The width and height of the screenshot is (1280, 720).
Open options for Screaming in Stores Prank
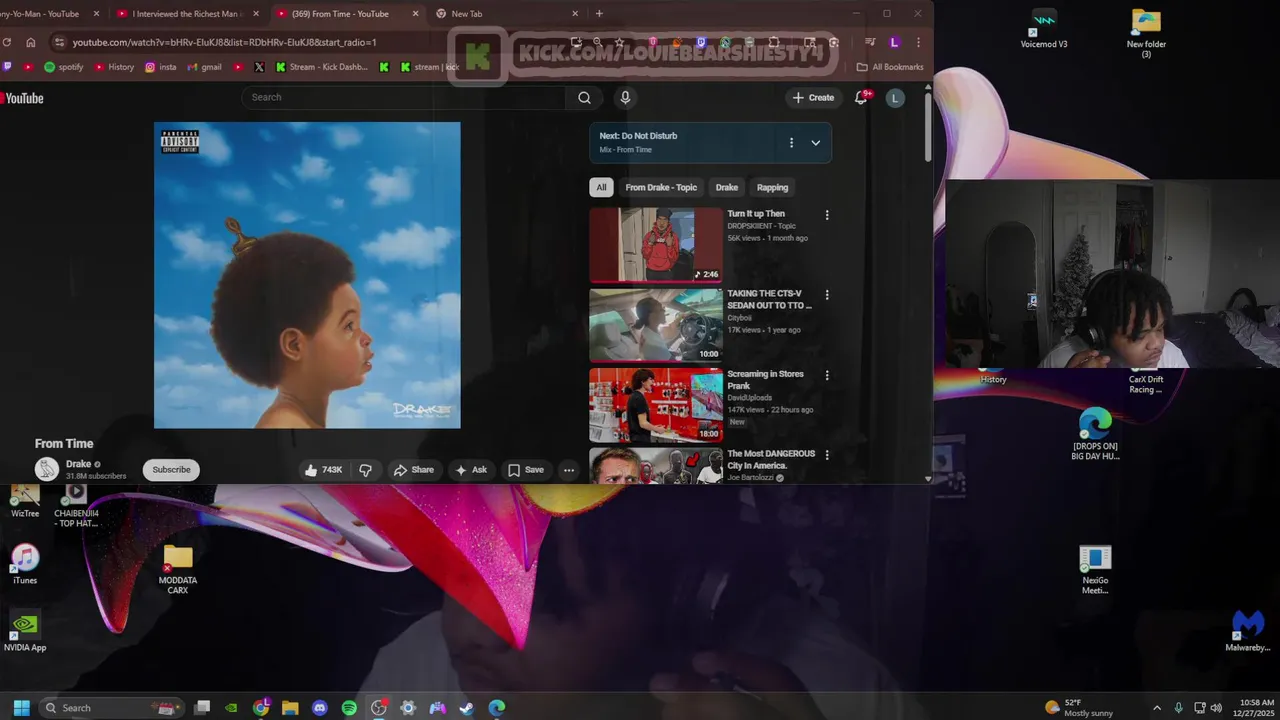(x=827, y=375)
